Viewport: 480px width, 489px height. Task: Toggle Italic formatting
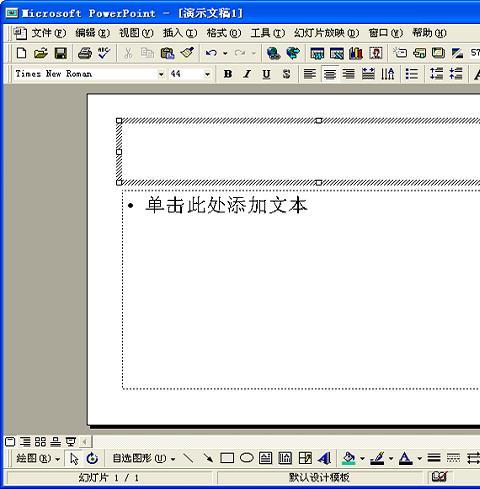pos(247,74)
